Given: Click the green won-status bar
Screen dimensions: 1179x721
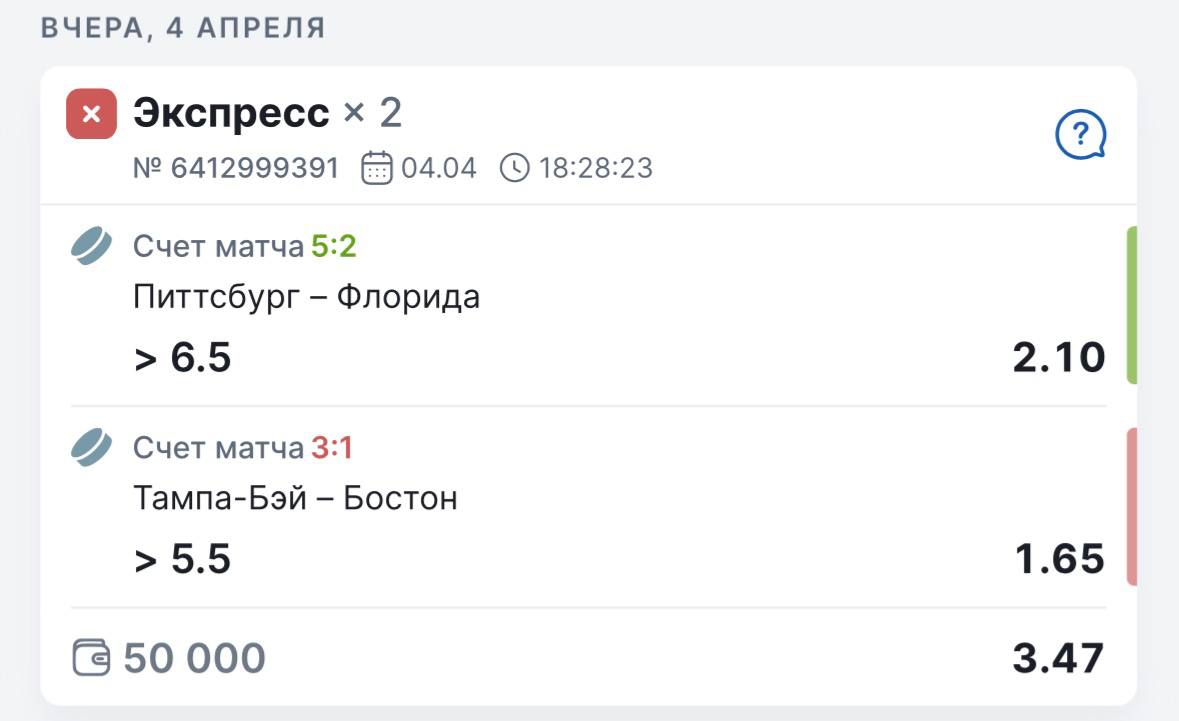Looking at the screenshot, I should pos(1131,305).
